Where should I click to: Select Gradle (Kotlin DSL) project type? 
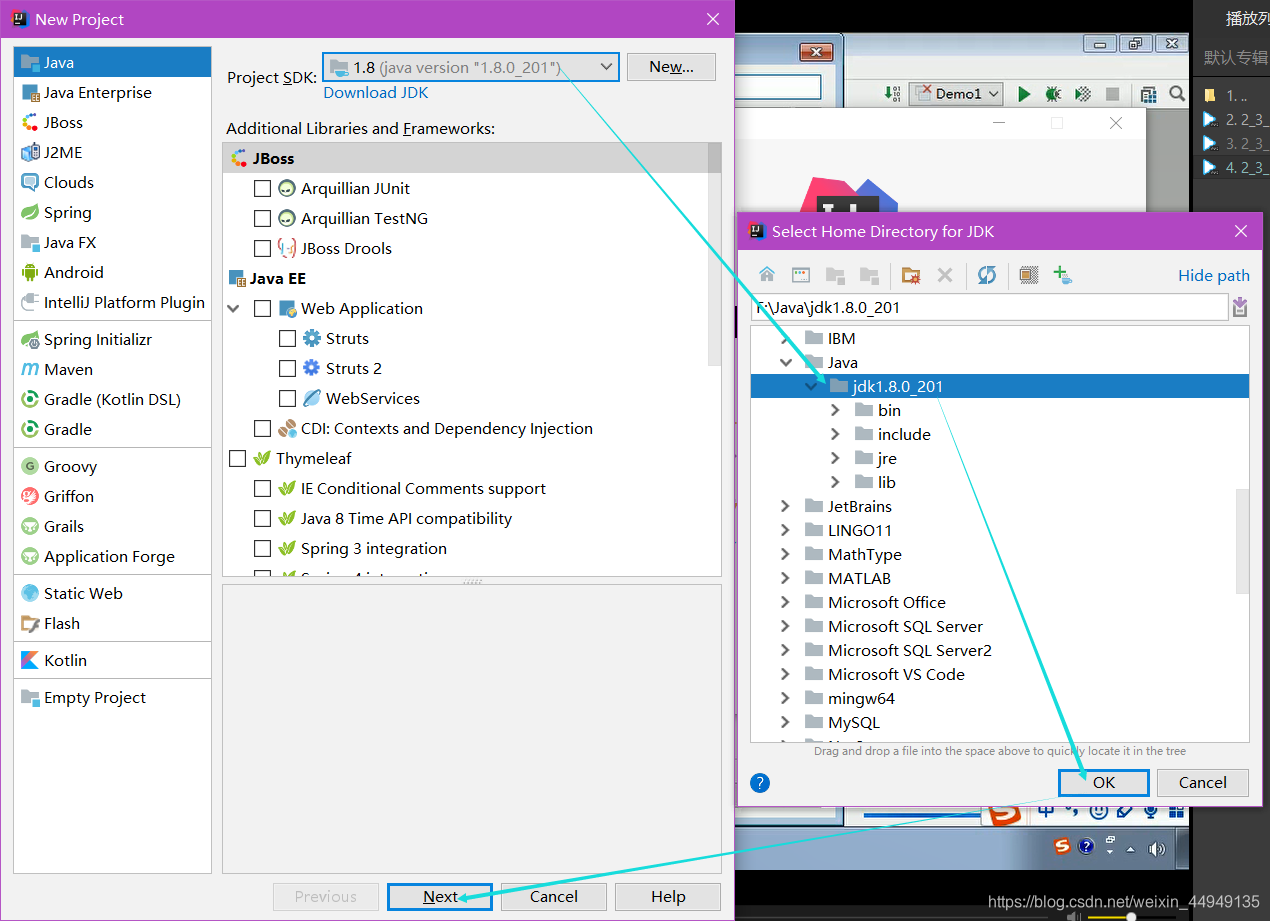click(112, 399)
